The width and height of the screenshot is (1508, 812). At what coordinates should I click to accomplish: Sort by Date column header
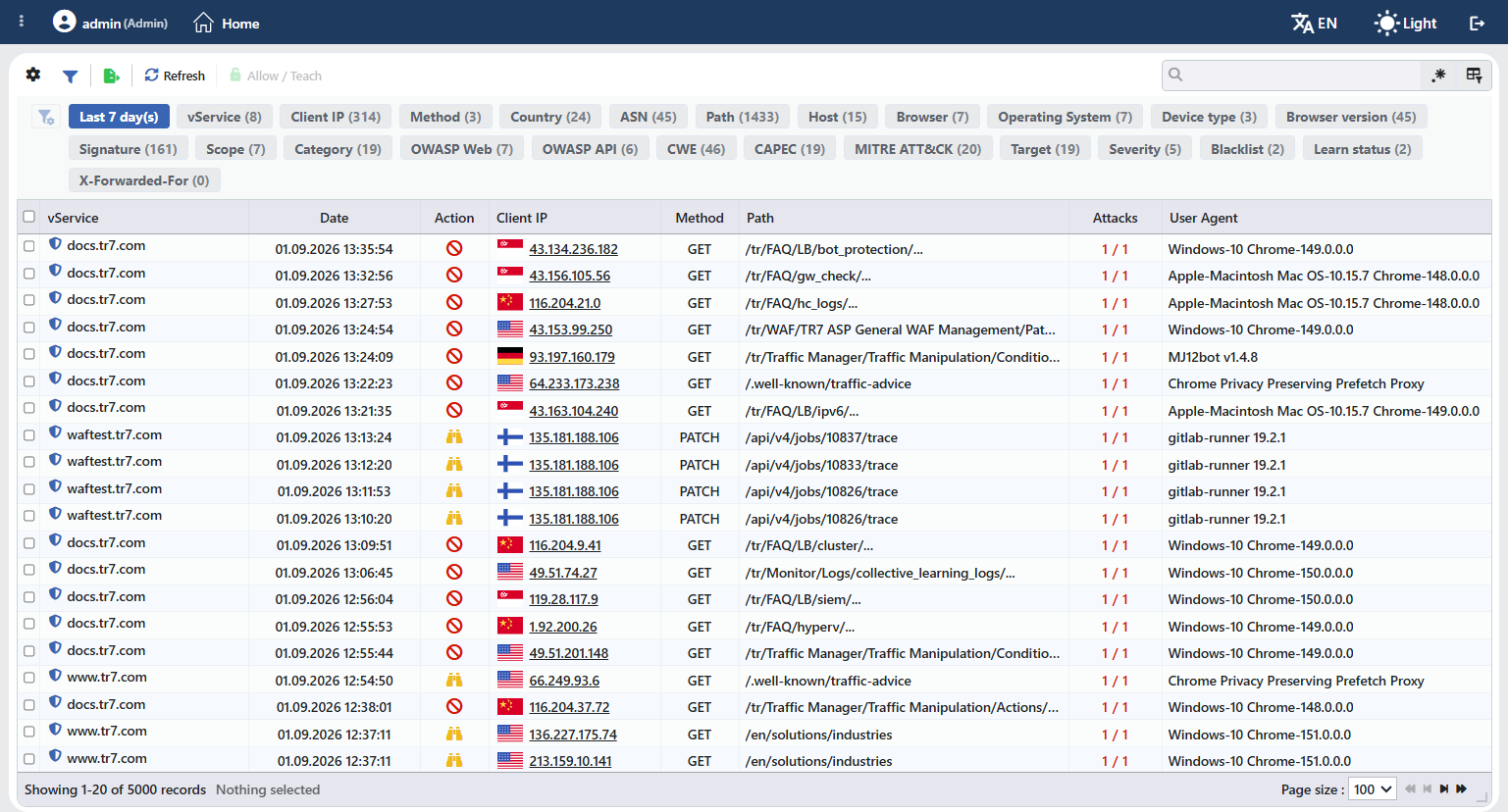point(334,218)
